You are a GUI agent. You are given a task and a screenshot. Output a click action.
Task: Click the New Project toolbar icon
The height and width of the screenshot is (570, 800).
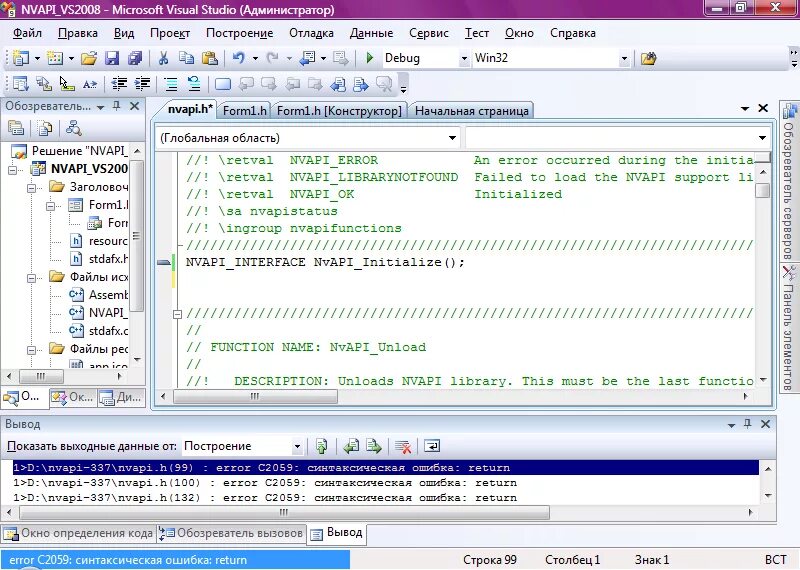click(x=20, y=58)
